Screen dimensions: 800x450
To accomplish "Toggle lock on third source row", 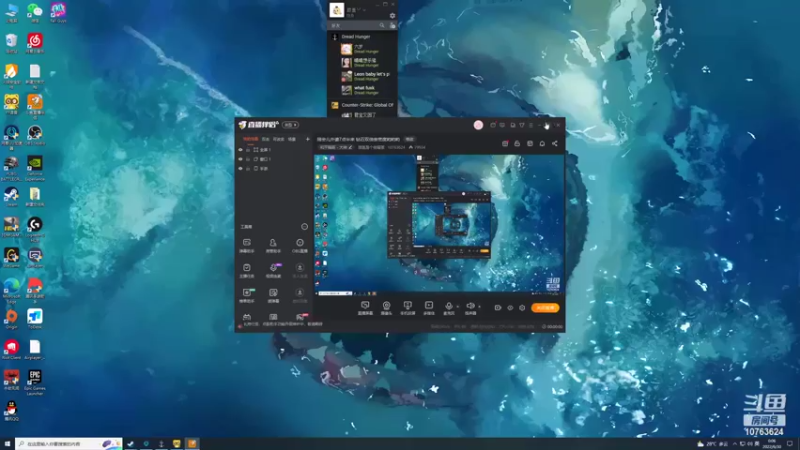I will [248, 168].
